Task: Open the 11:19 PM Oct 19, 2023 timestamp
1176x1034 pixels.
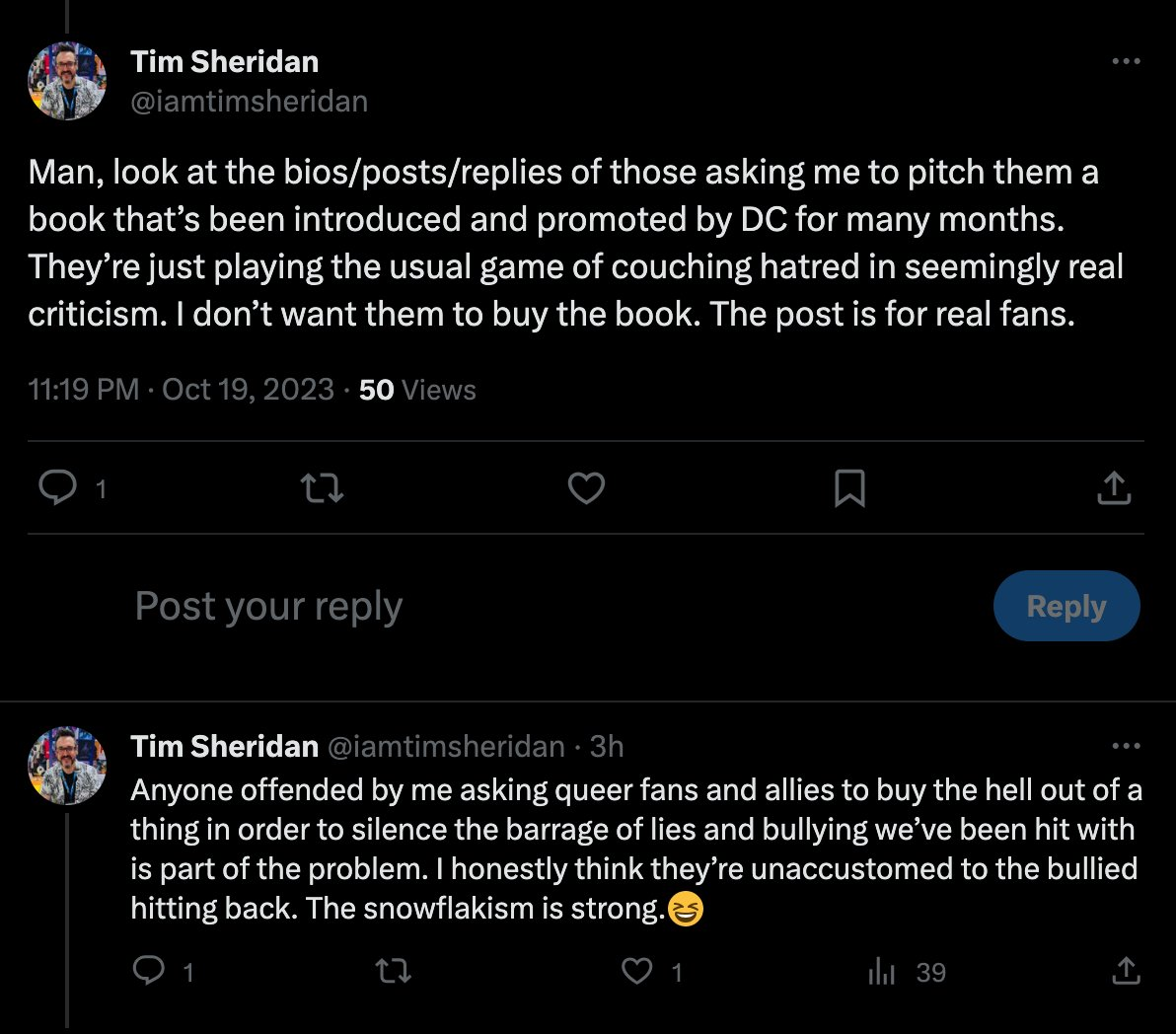Action: [181, 389]
